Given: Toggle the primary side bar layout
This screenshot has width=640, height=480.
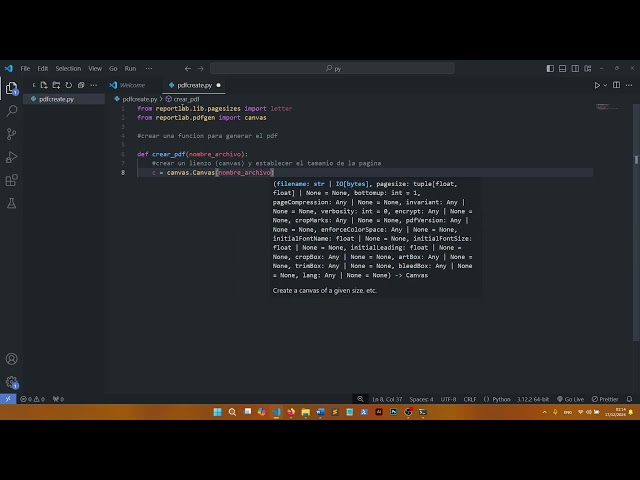Looking at the screenshot, I should [550, 69].
